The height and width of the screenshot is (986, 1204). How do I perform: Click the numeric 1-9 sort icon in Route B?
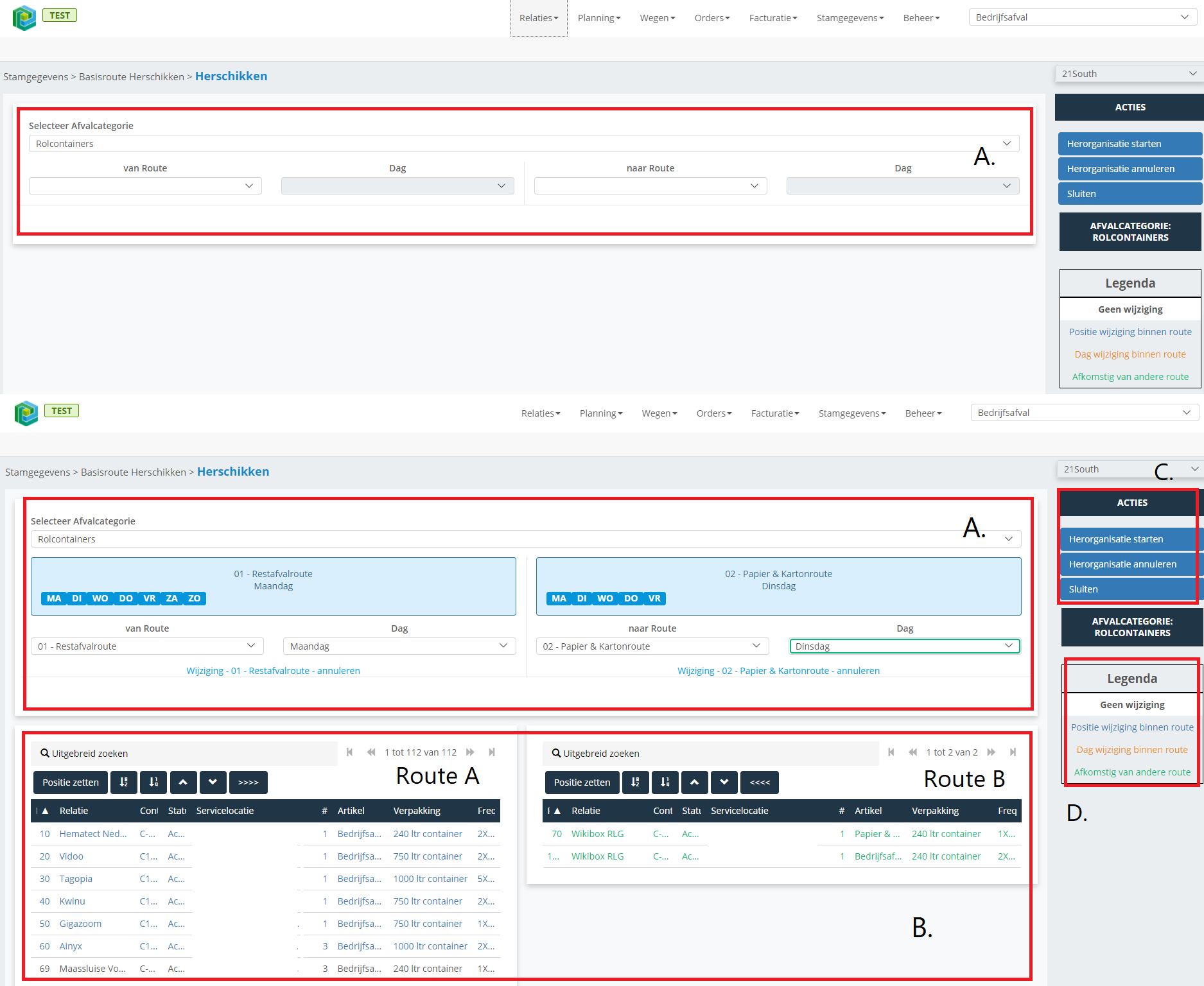pyautogui.click(x=665, y=782)
